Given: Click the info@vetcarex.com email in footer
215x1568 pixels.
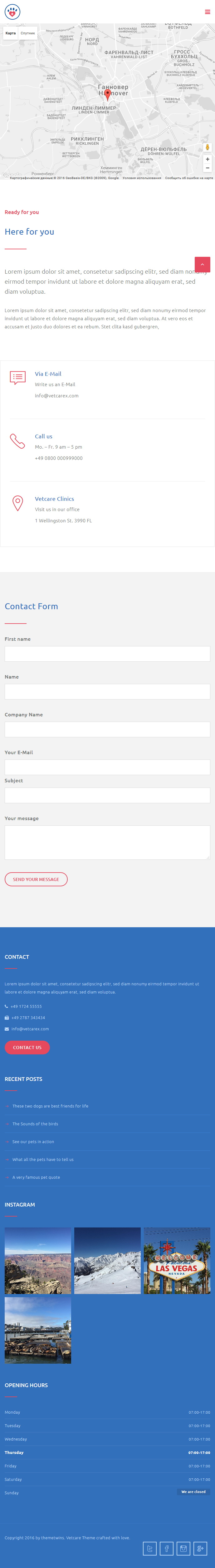Looking at the screenshot, I should tap(30, 1029).
